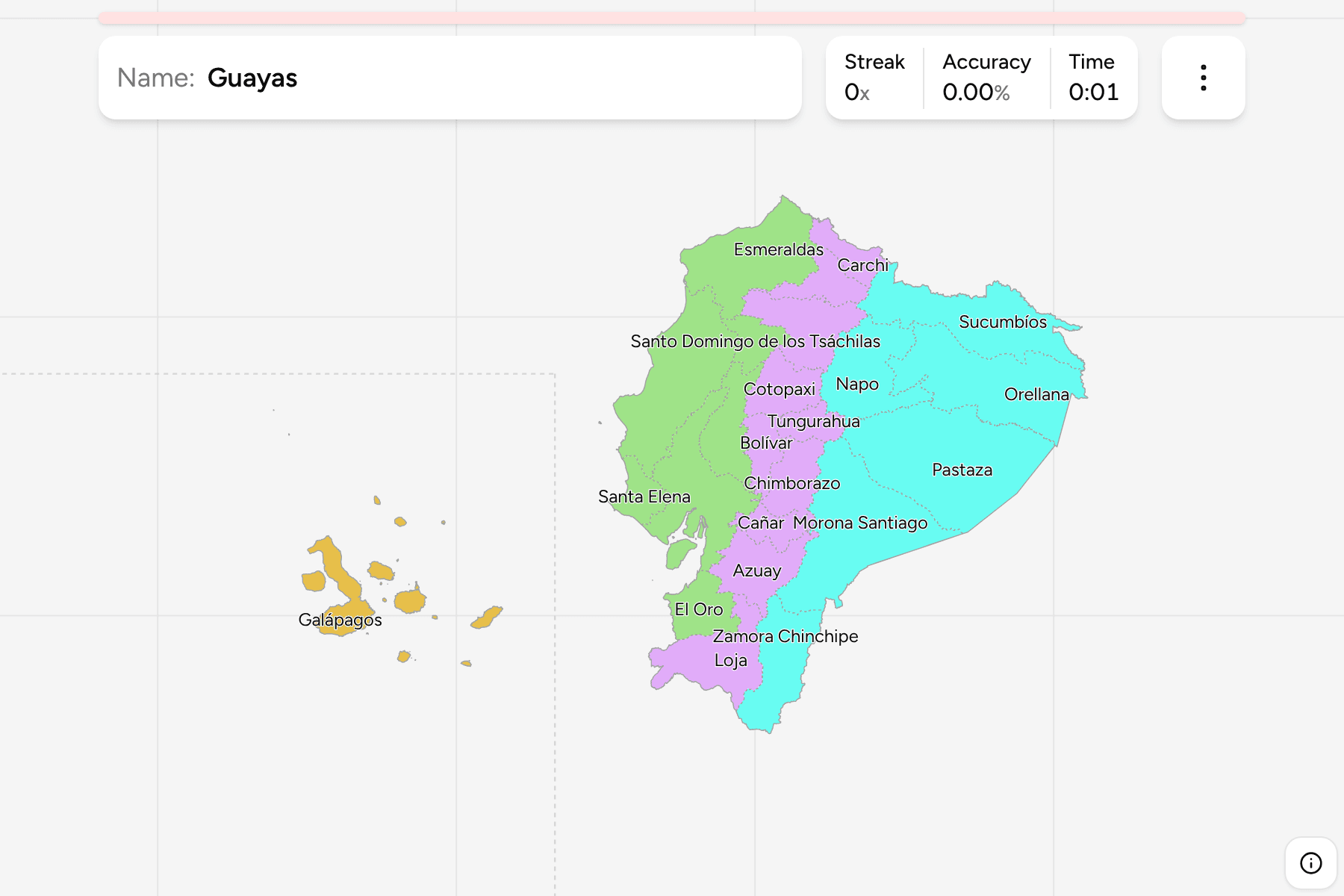Click the Cotopaxi province label

[780, 389]
